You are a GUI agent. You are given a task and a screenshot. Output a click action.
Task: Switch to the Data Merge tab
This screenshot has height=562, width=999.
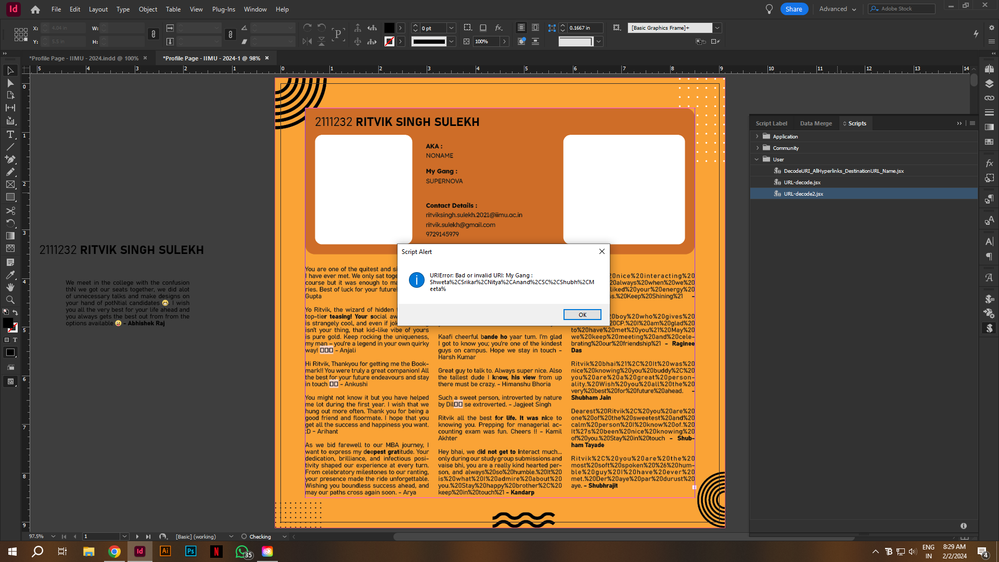pos(816,123)
